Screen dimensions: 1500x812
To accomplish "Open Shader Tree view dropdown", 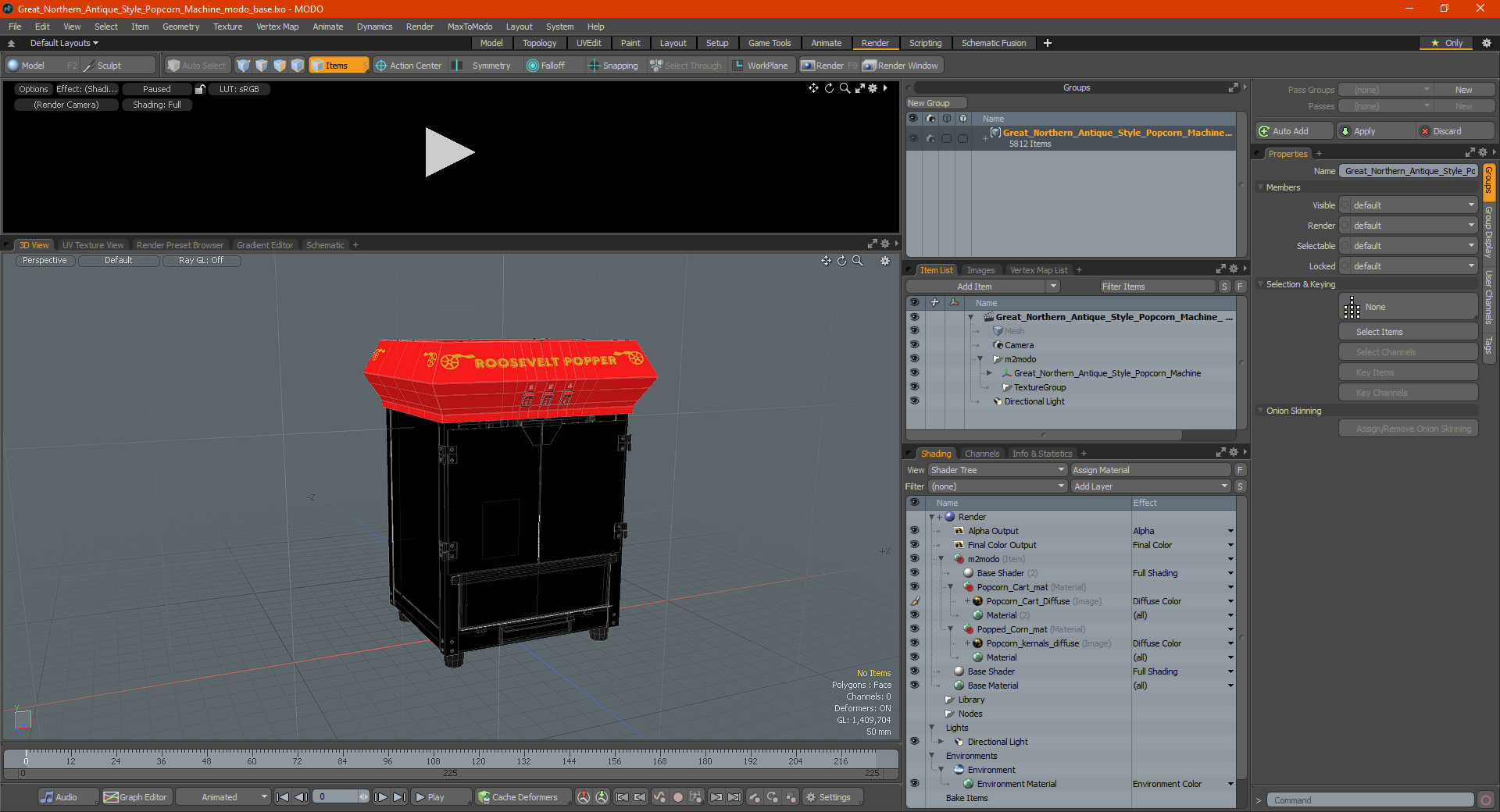I will coord(998,470).
